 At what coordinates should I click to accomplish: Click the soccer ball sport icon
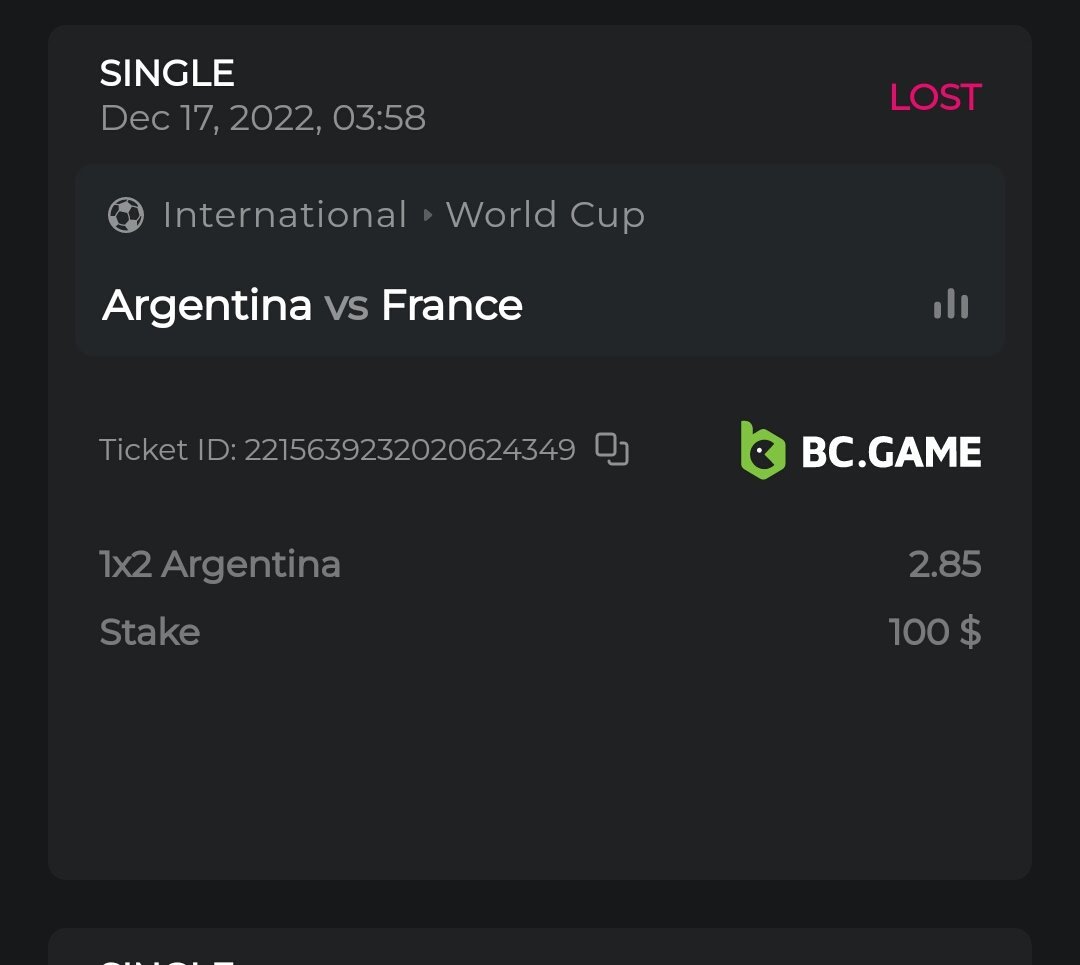point(126,215)
